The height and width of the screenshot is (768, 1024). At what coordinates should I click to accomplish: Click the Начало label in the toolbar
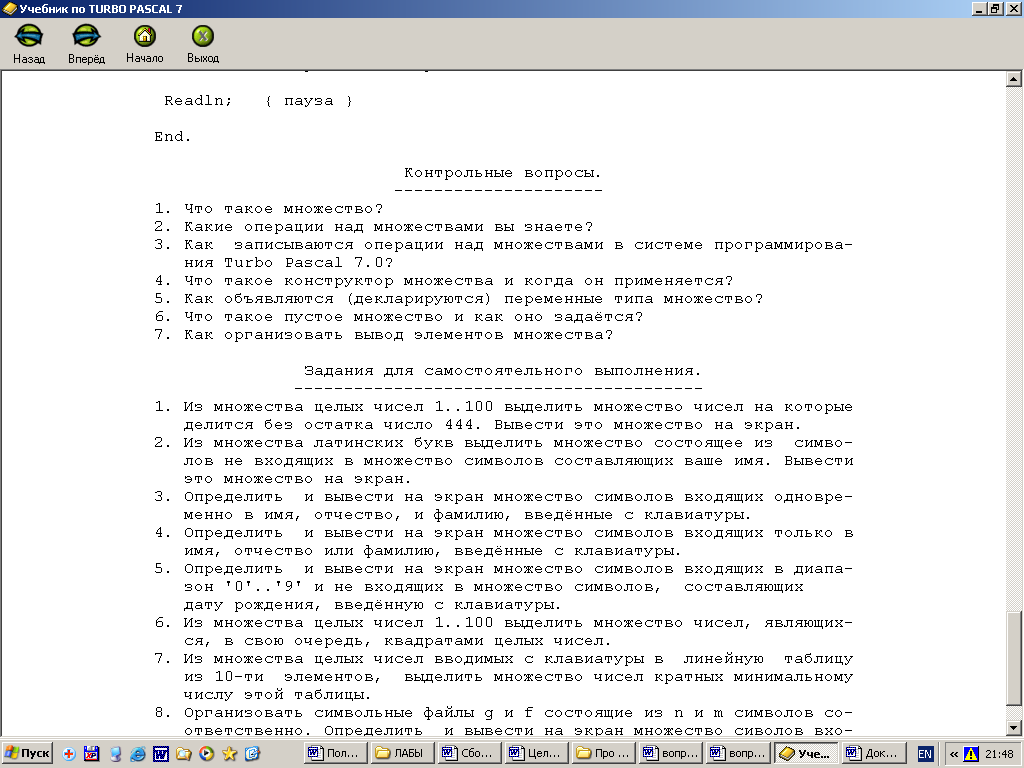click(144, 58)
